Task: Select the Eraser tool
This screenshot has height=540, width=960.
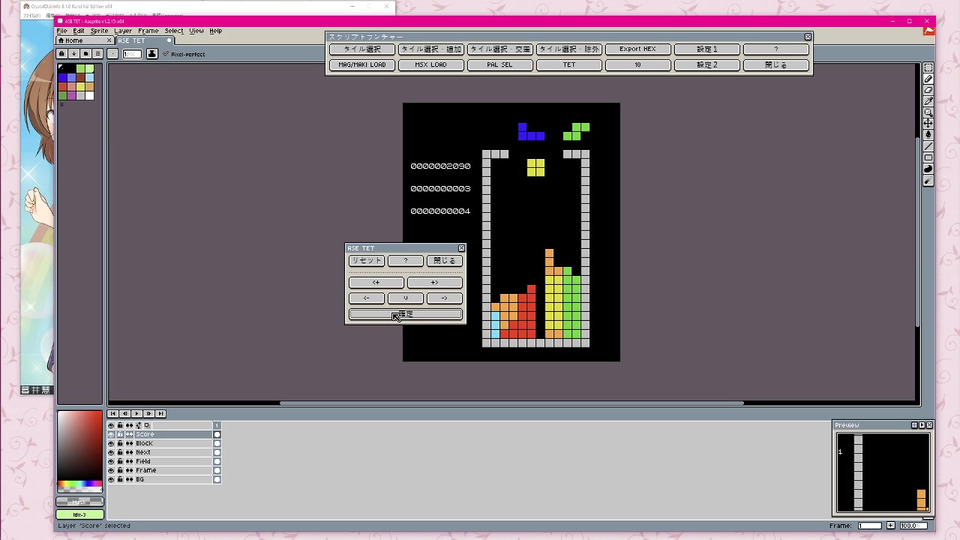Action: click(928, 90)
